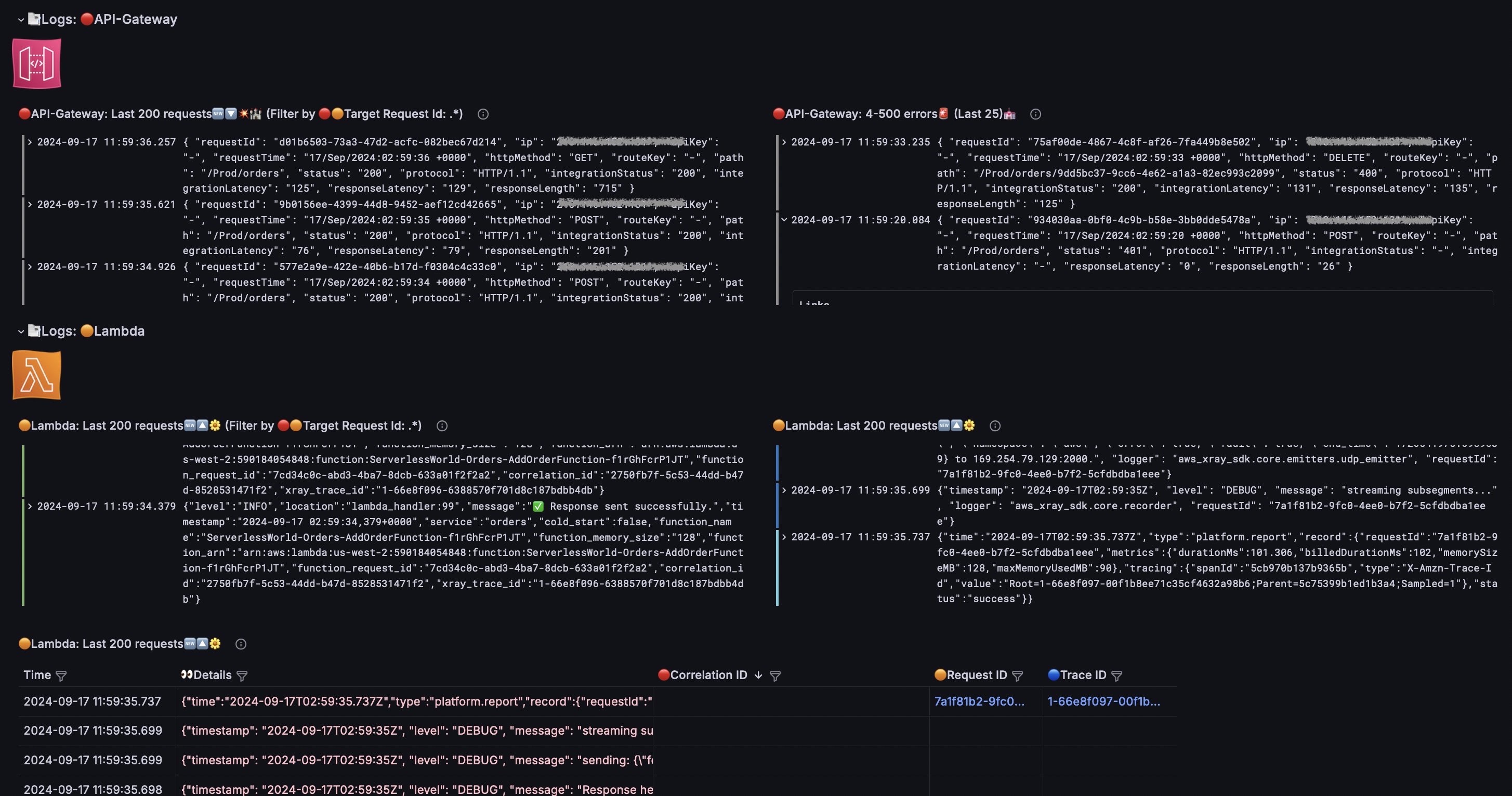Click info icon on right Lambda requests panel

(x=995, y=426)
